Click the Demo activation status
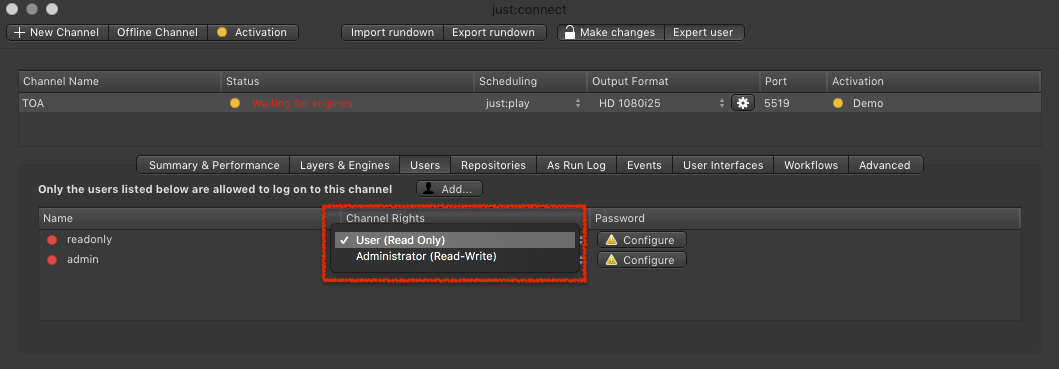 point(868,103)
